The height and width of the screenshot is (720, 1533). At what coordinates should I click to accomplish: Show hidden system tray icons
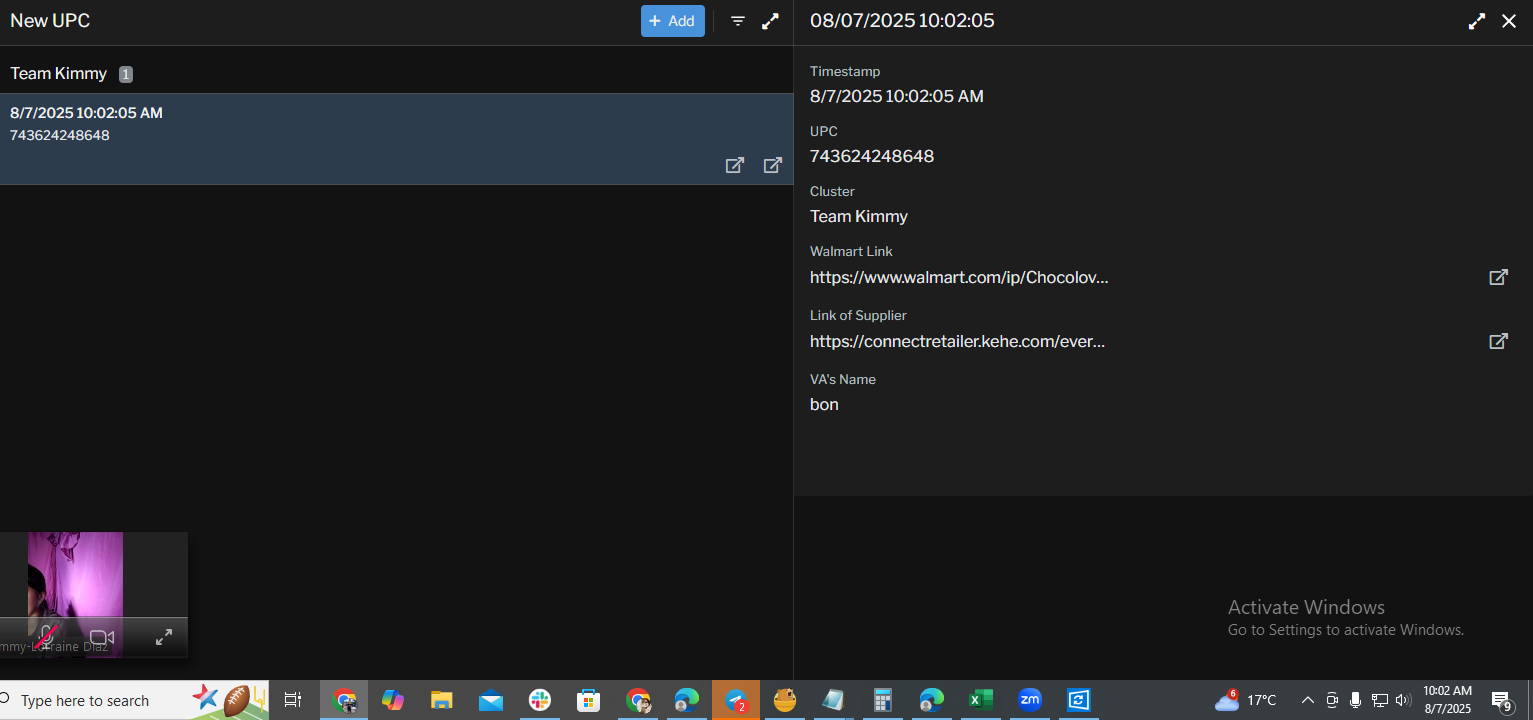click(1307, 700)
